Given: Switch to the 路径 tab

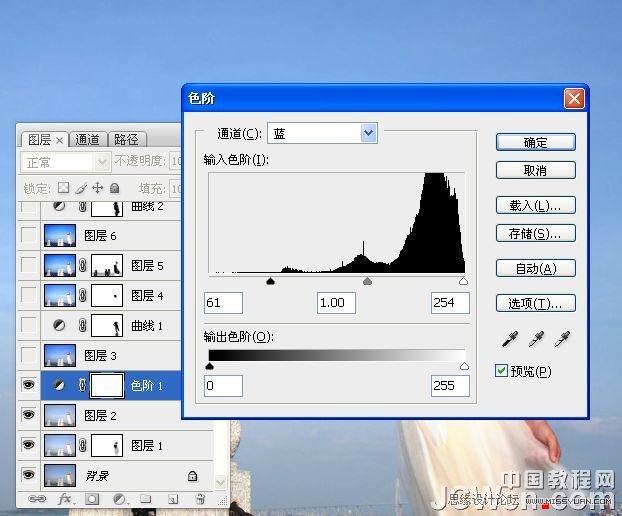Looking at the screenshot, I should click(x=126, y=140).
